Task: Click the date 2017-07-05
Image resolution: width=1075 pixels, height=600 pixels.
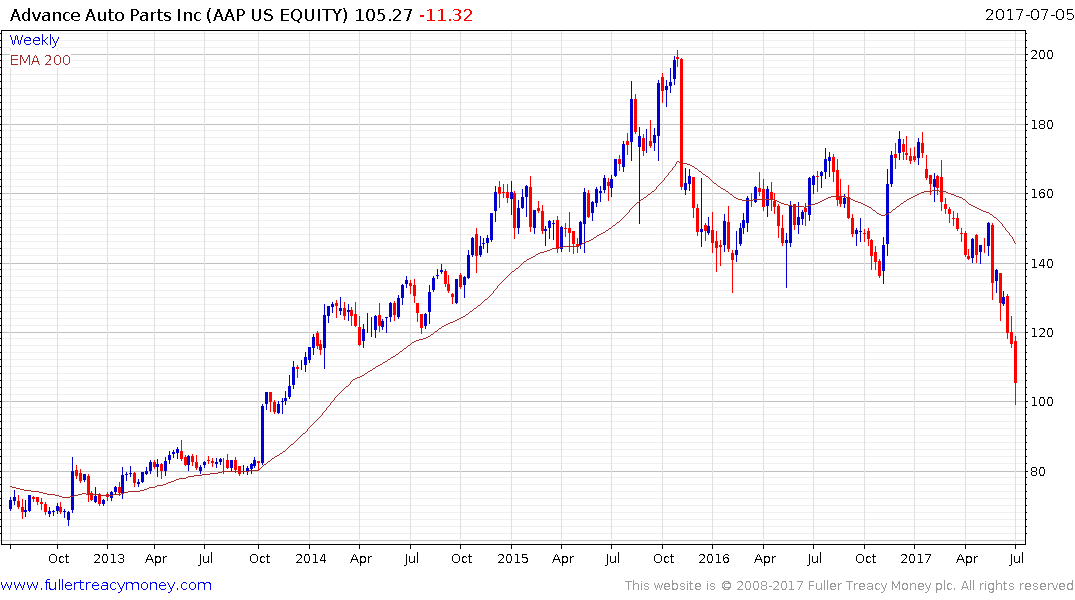Action: (1029, 14)
